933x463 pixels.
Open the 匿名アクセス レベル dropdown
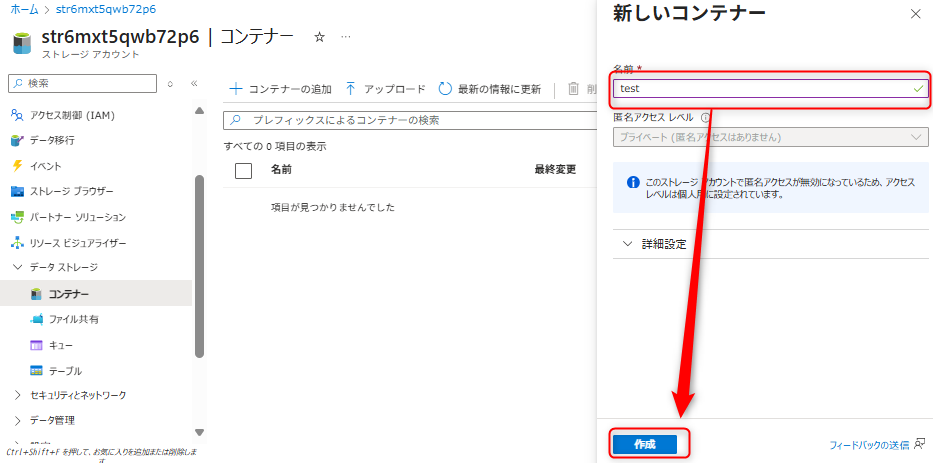pyautogui.click(x=771, y=137)
